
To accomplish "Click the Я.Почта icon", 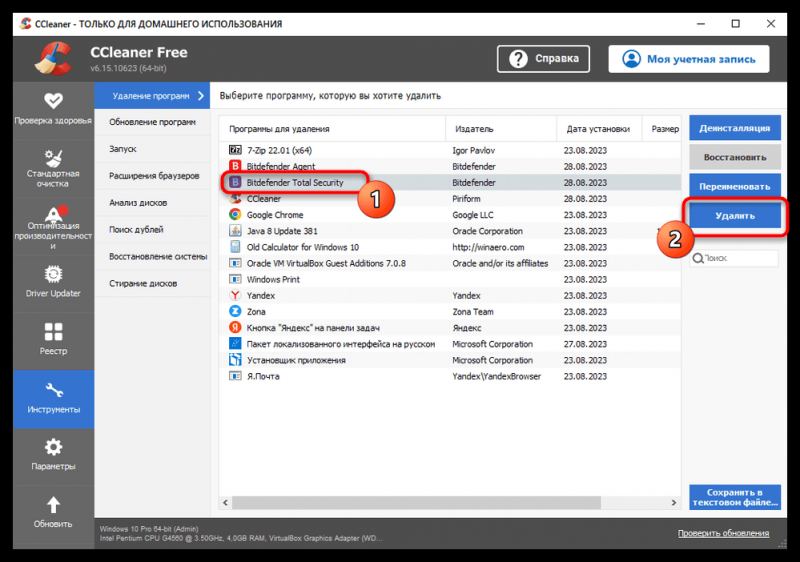I will coord(235,376).
